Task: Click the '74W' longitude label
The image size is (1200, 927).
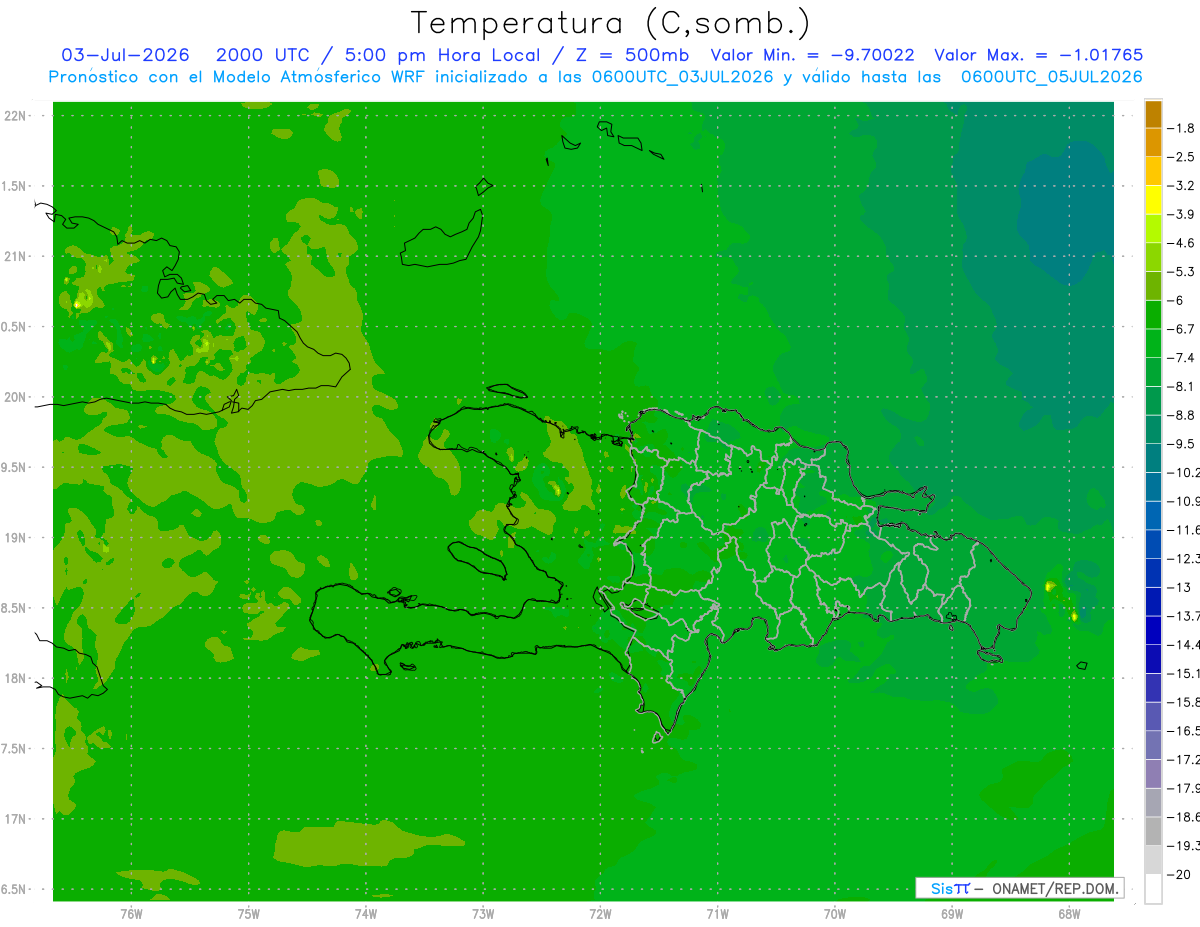Action: pyautogui.click(x=365, y=914)
